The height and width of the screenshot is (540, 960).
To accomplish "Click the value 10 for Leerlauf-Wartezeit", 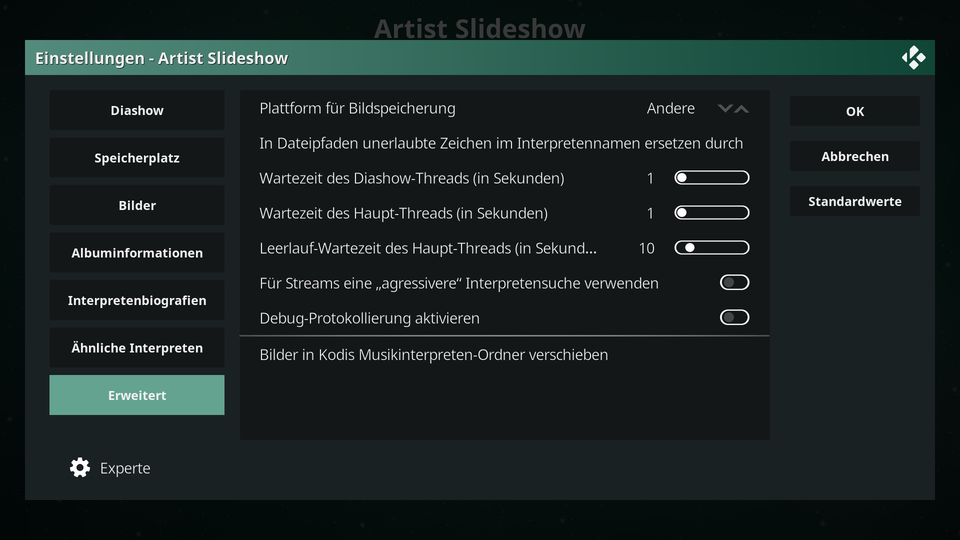I will [x=647, y=248].
